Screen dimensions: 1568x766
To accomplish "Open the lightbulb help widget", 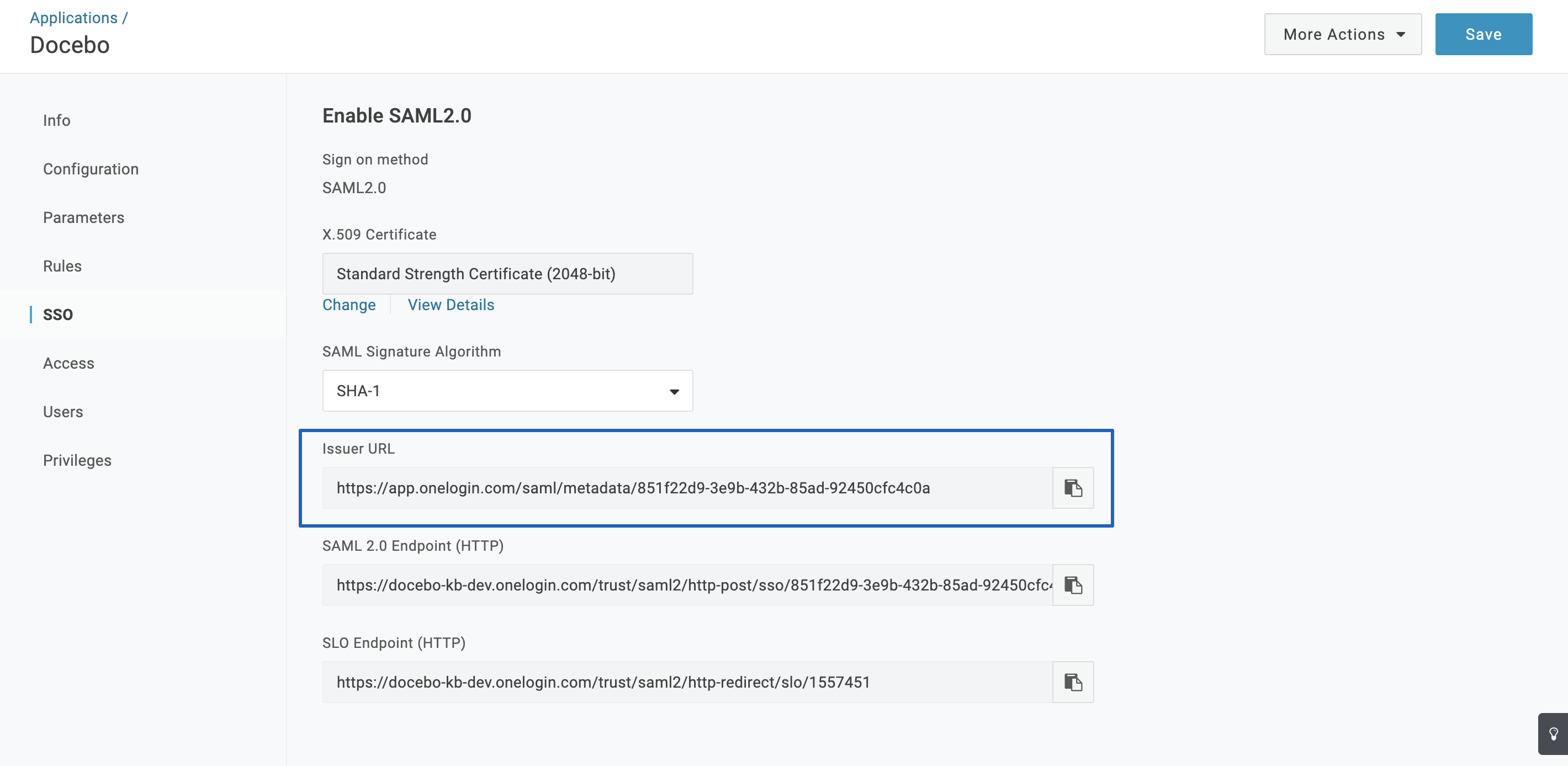I will pos(1554,734).
